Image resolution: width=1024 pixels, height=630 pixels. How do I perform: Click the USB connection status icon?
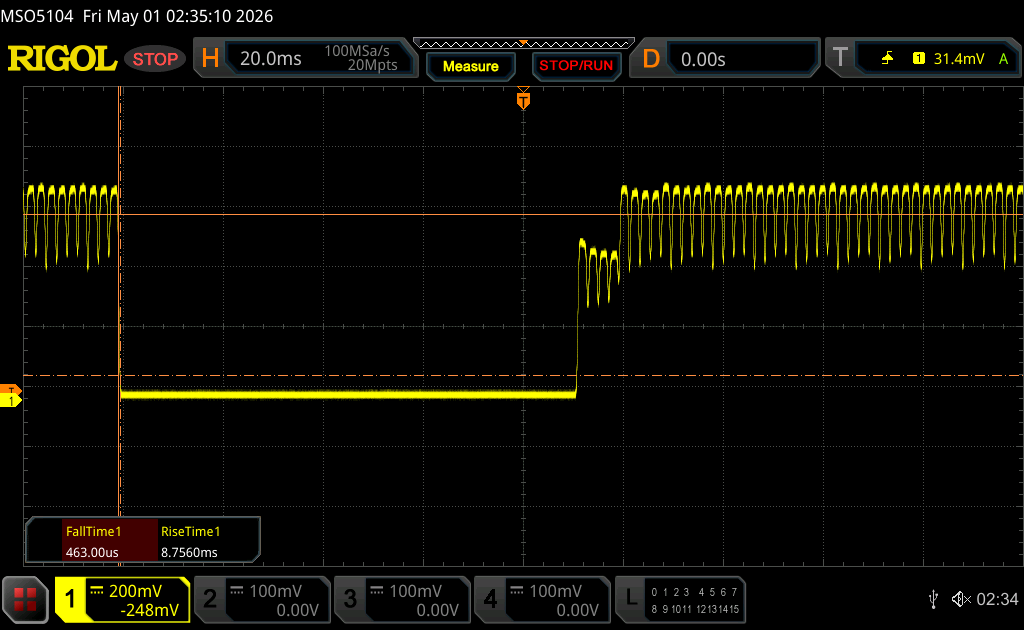tap(933, 599)
